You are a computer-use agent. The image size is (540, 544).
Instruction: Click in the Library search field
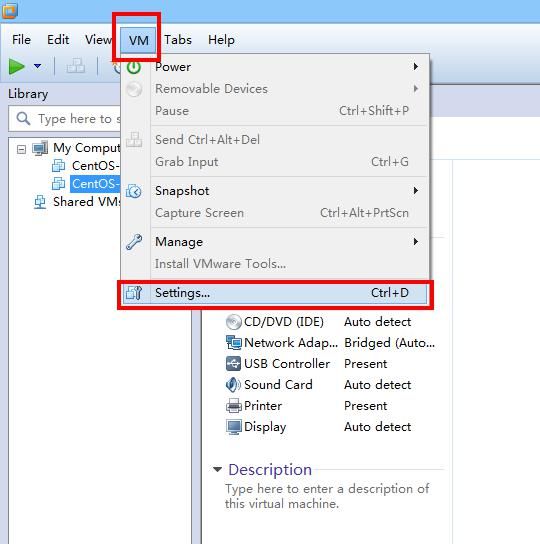point(65,119)
